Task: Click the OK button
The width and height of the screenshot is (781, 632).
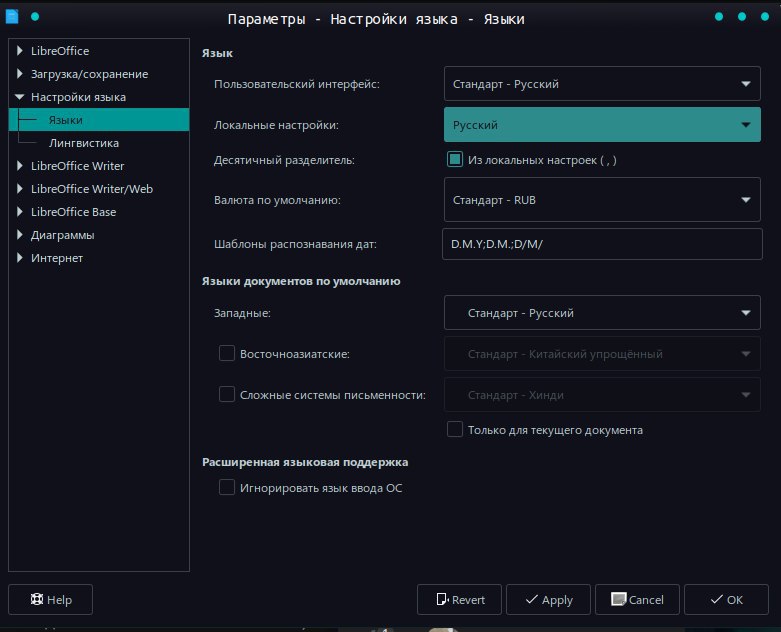Action: click(x=726, y=600)
